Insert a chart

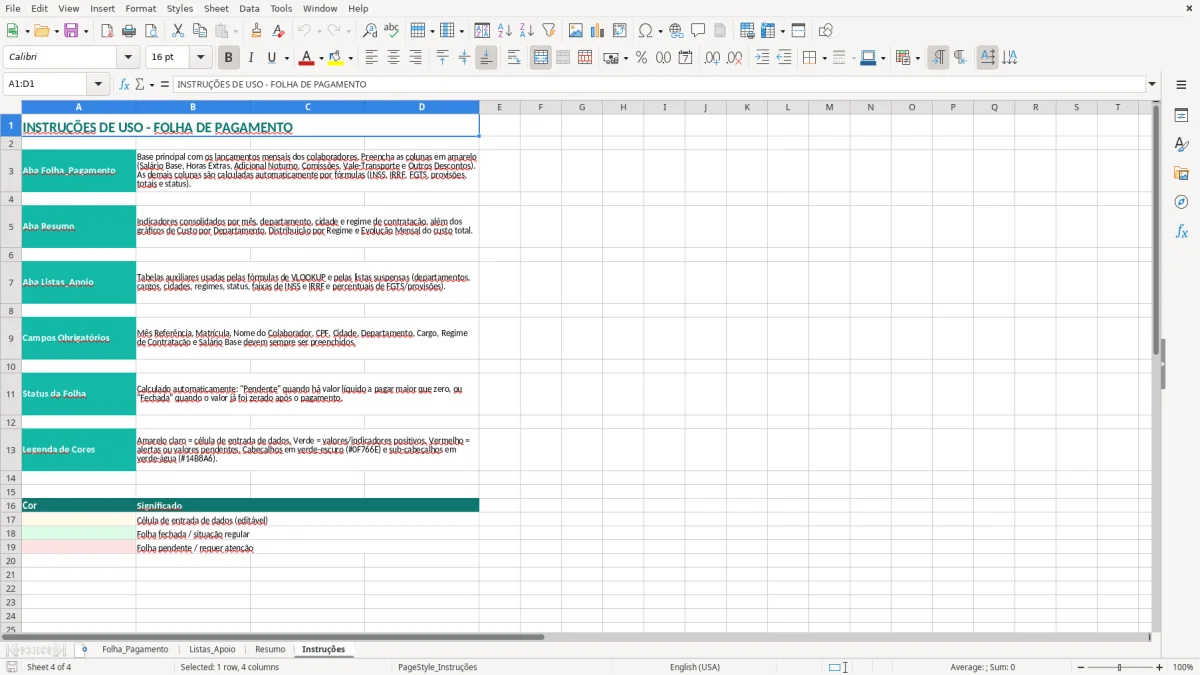click(x=598, y=31)
